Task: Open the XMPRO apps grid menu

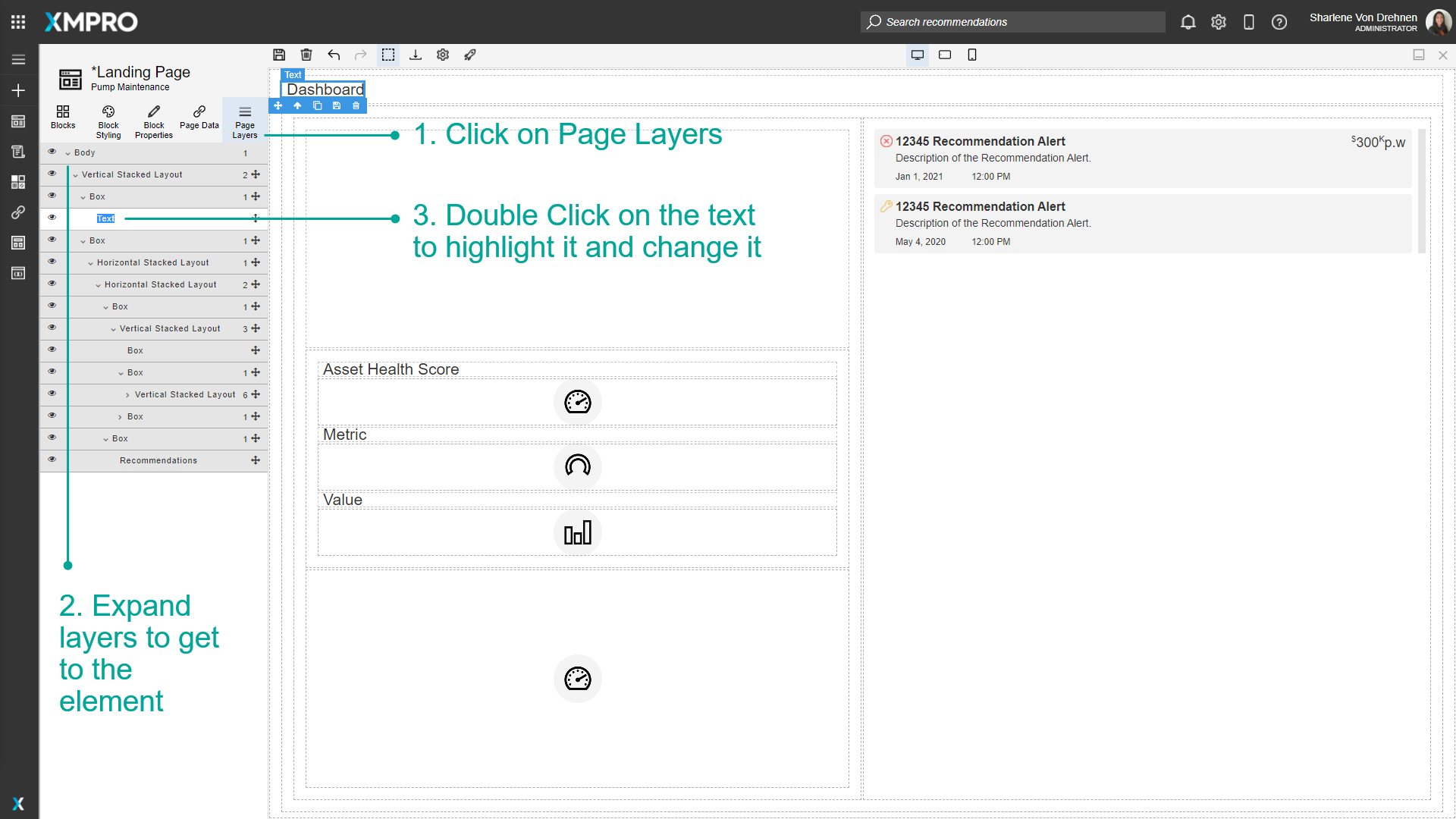Action: click(17, 21)
